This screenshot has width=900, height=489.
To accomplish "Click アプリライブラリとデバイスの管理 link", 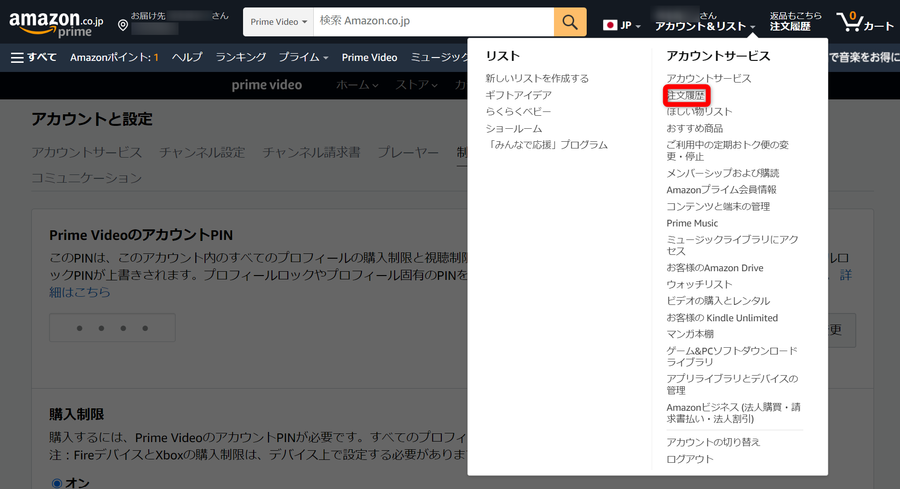I will (732, 385).
